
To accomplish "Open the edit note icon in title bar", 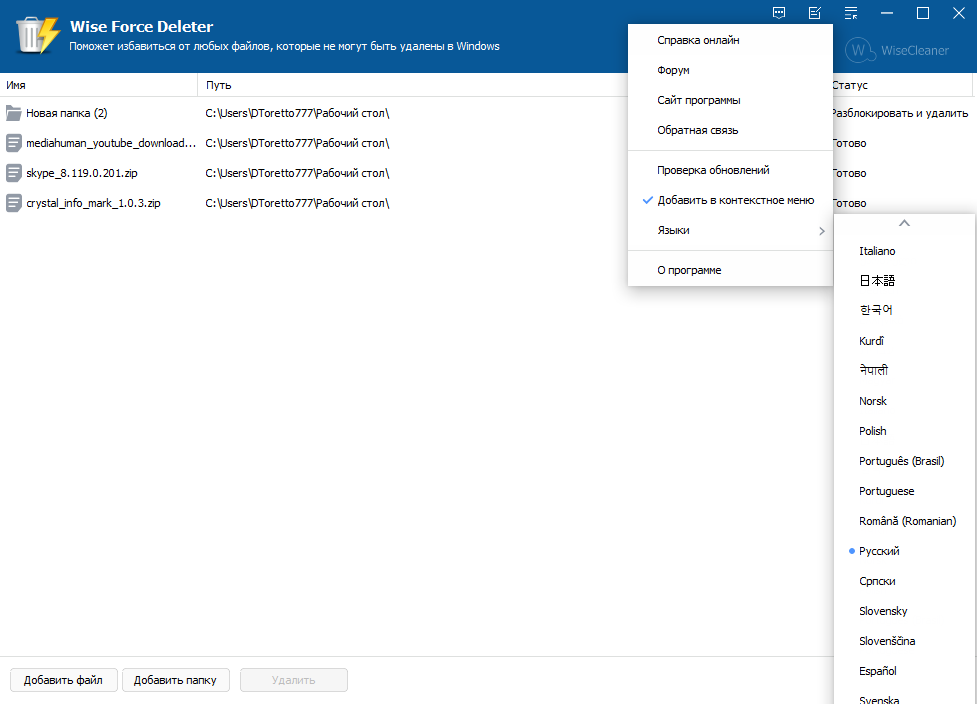I will (x=814, y=13).
